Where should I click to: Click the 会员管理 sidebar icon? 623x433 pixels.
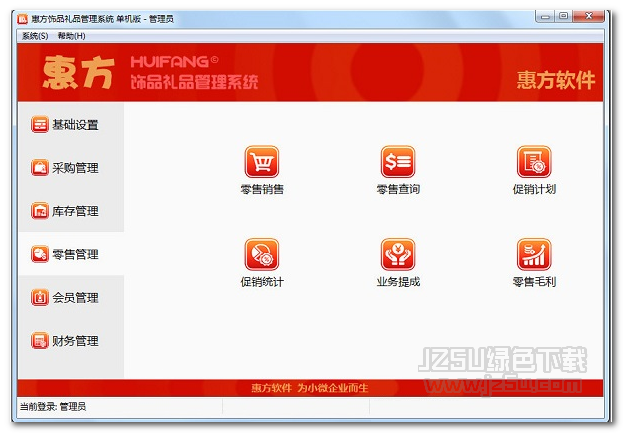click(40, 297)
